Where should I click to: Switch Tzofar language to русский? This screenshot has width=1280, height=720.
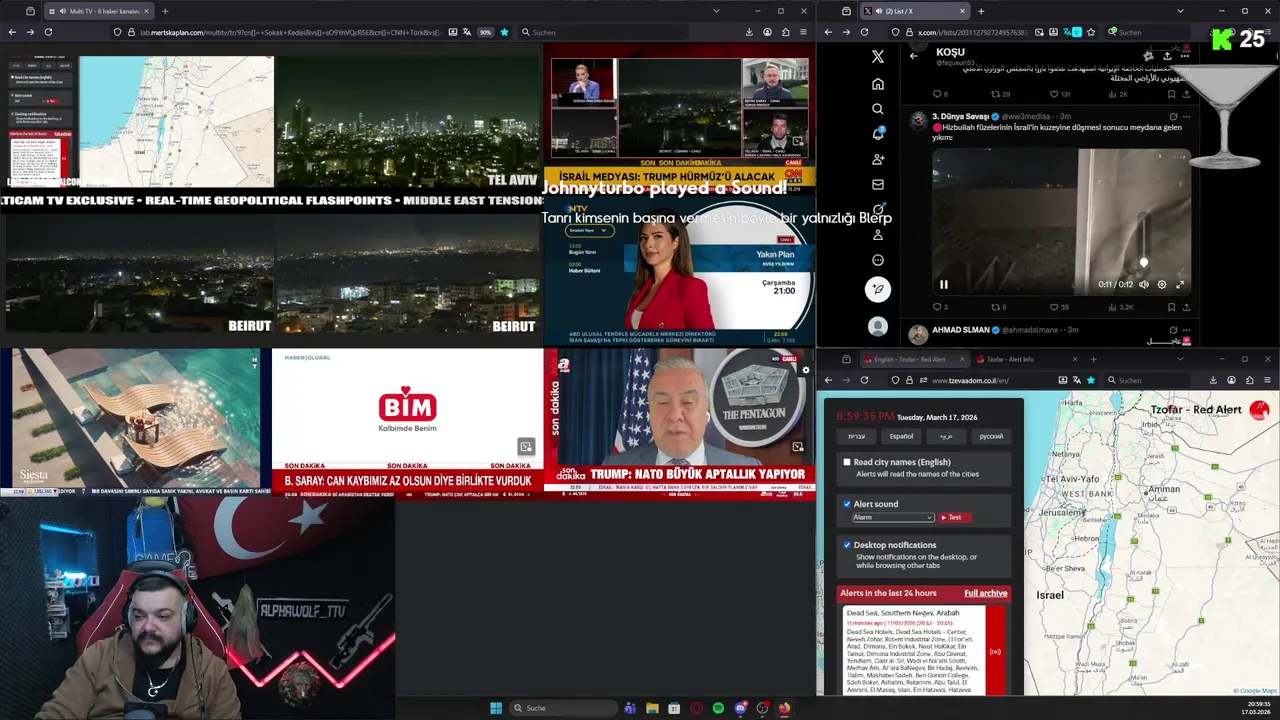[990, 436]
